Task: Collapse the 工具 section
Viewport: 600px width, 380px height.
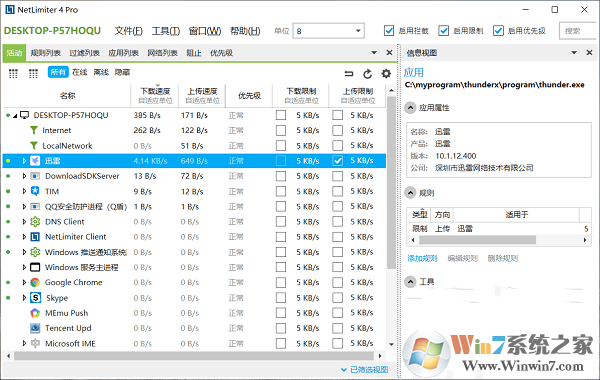Action: (410, 282)
